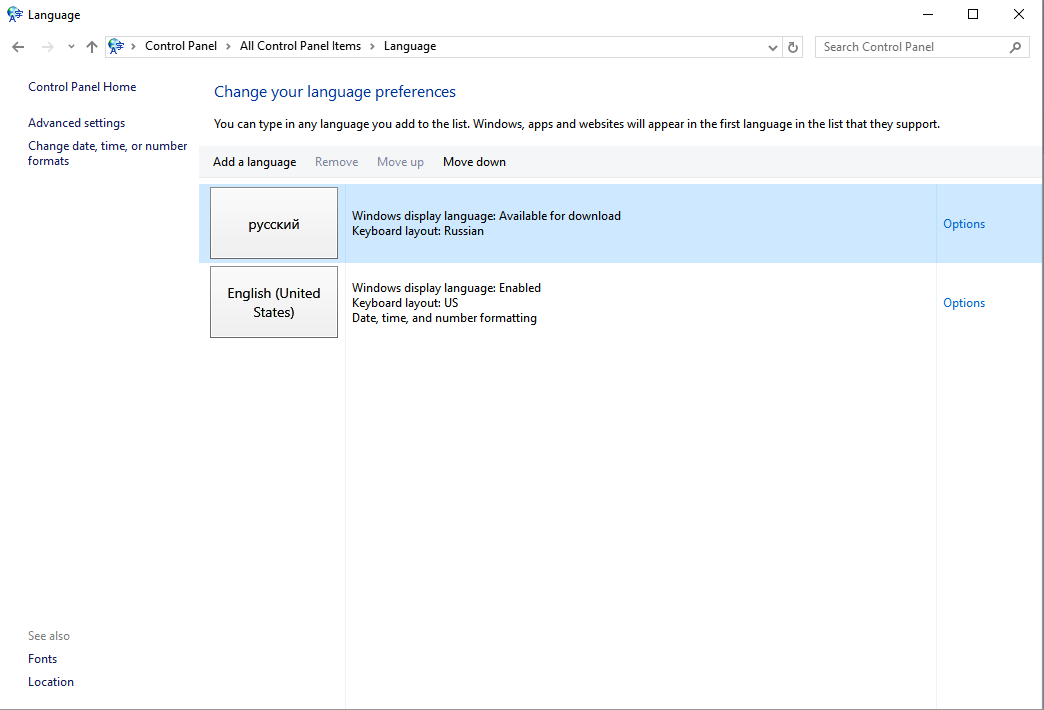Click the Language breadcrumb segment
This screenshot has width=1044, height=710.
pos(409,46)
